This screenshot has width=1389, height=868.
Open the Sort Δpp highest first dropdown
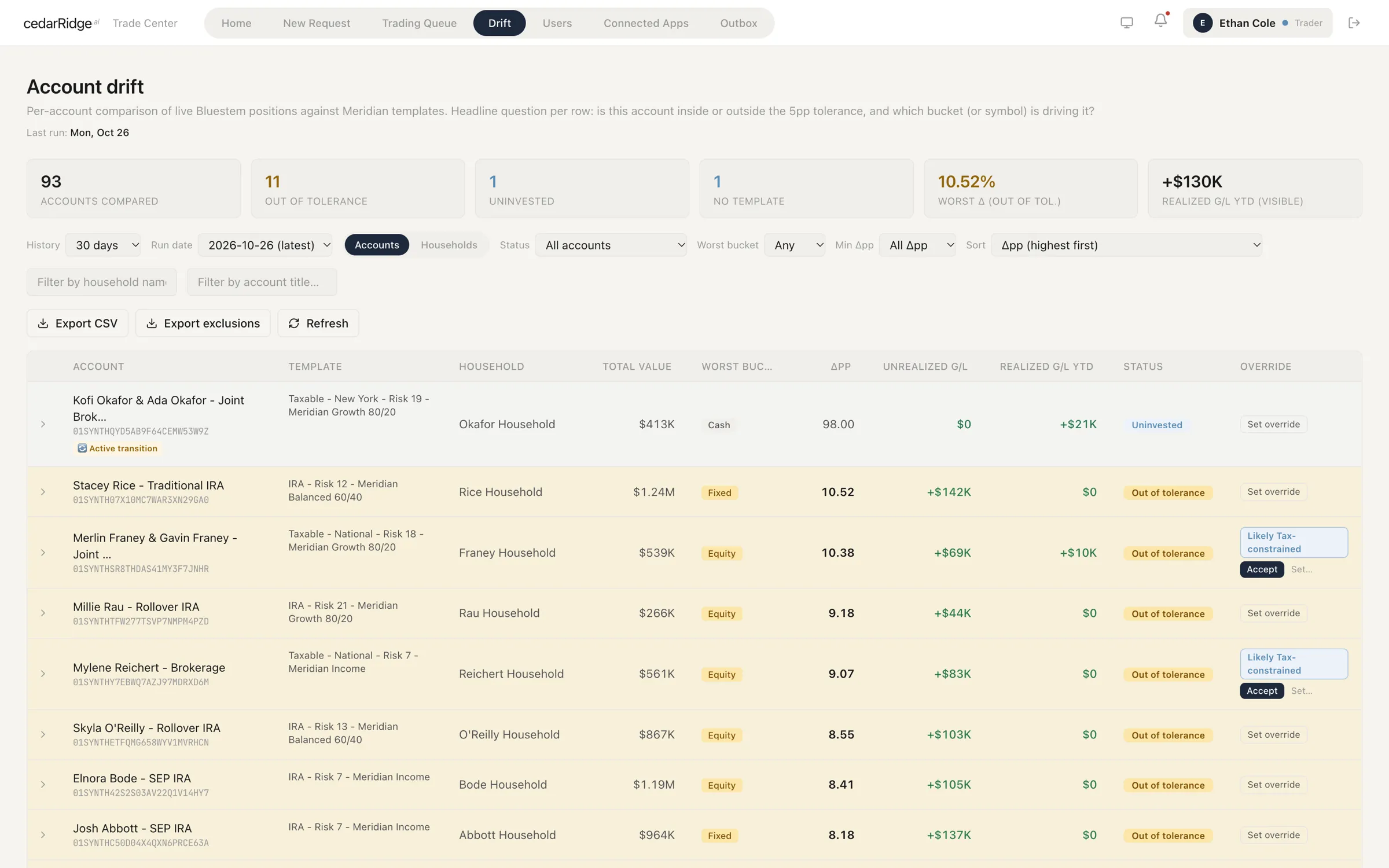click(x=1126, y=245)
